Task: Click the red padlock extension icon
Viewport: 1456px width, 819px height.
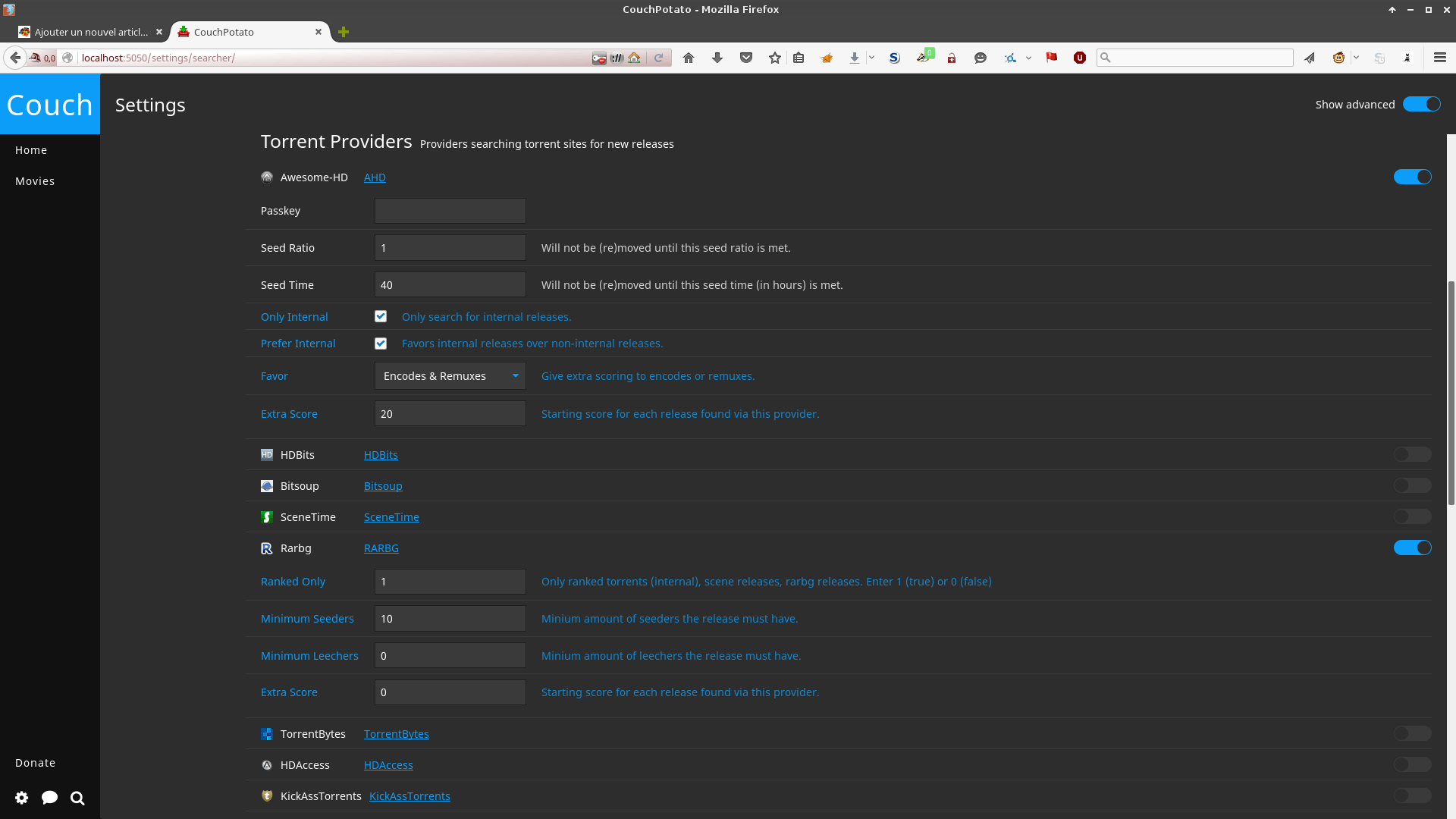Action: 952,58
